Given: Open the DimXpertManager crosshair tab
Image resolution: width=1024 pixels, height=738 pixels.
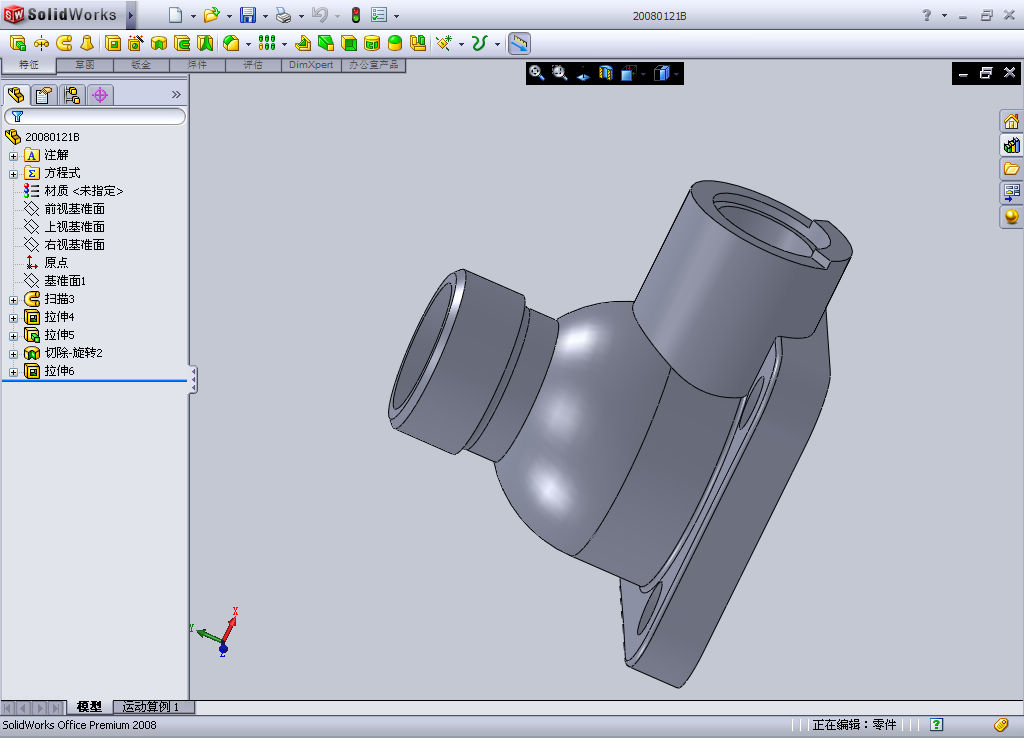Looking at the screenshot, I should [x=100, y=95].
